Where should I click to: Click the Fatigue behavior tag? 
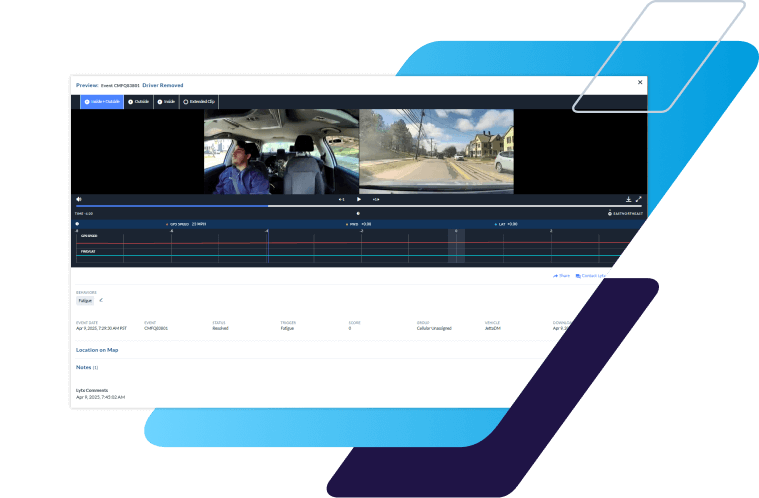pos(85,299)
